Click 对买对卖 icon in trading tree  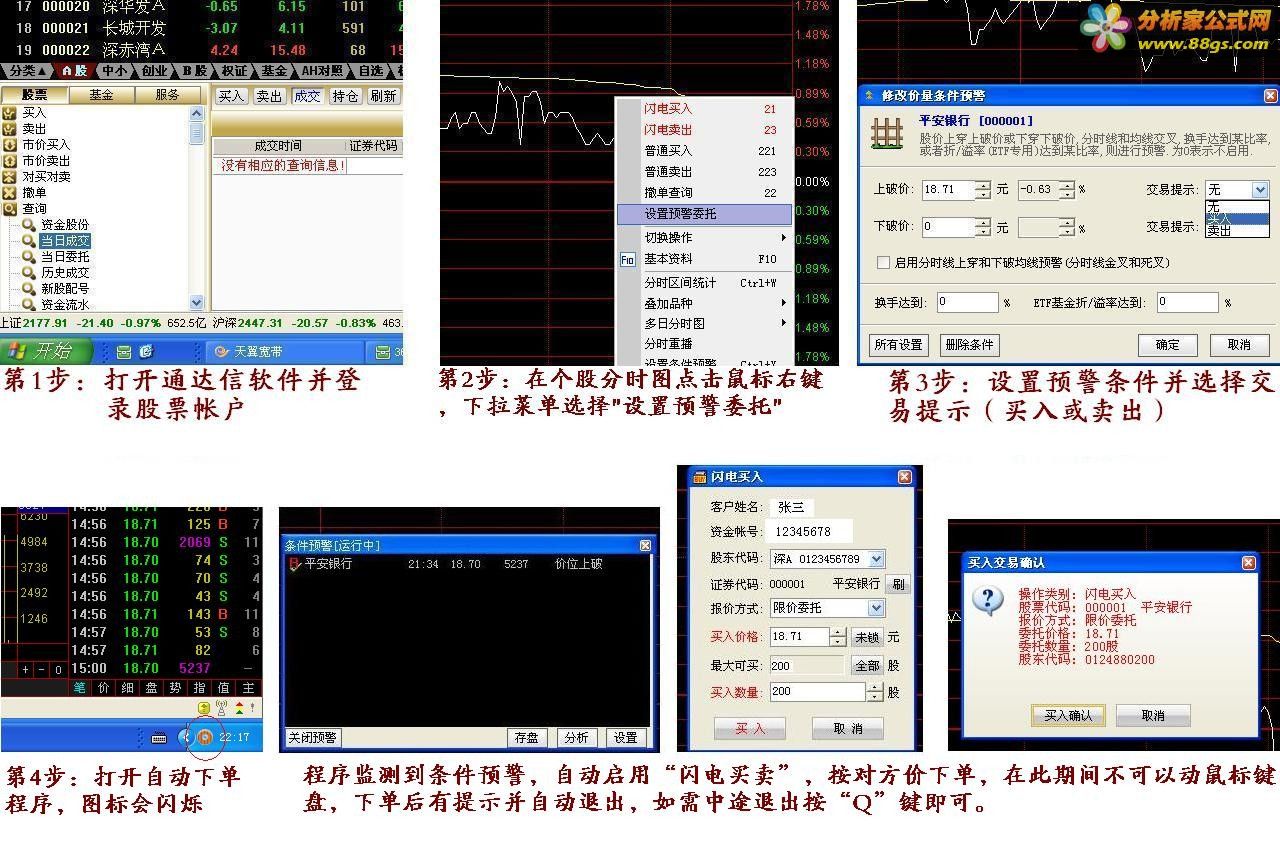(10, 177)
